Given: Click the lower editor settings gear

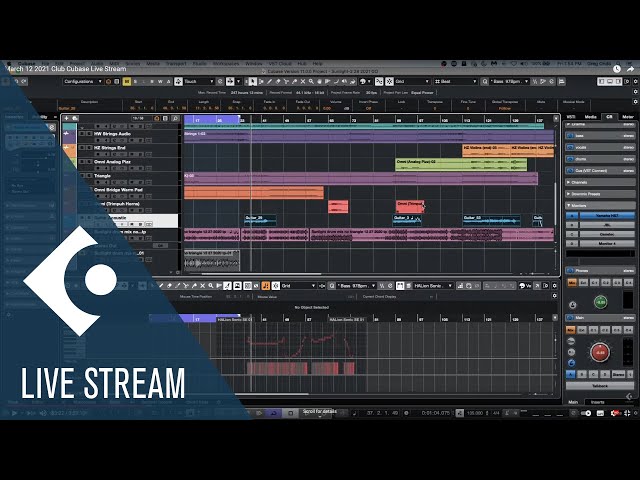Looking at the screenshot, I should [554, 286].
